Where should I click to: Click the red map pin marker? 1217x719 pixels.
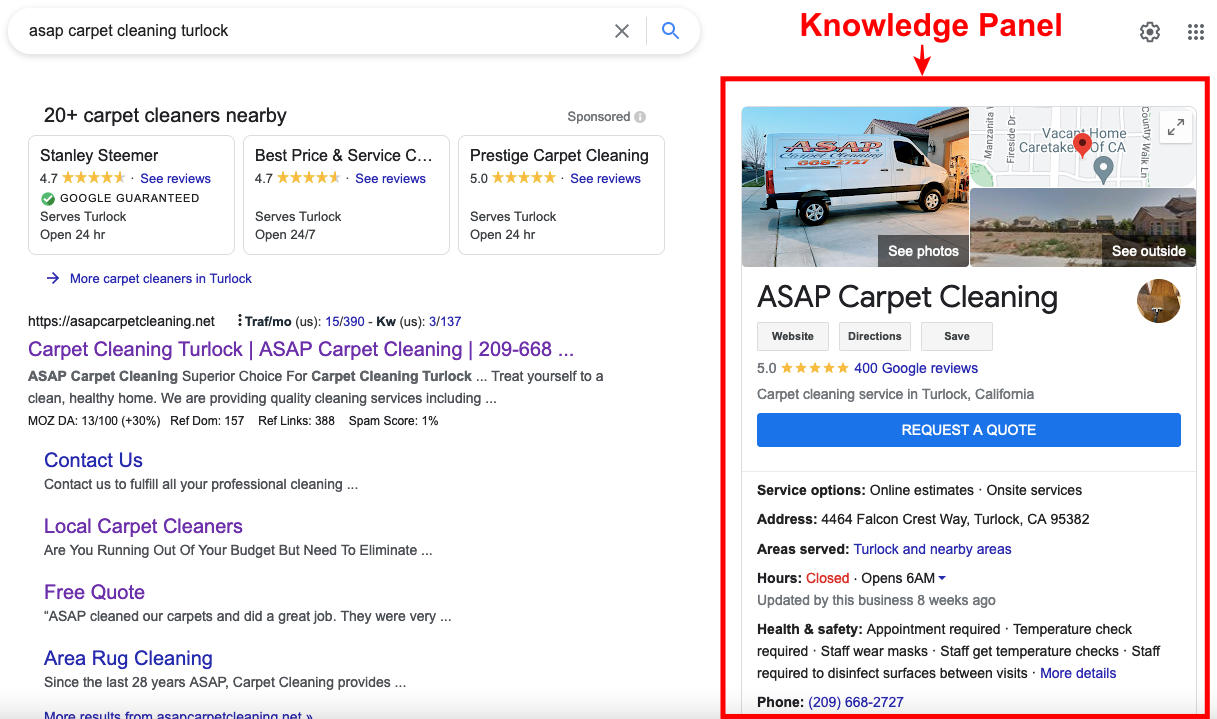pyautogui.click(x=1082, y=146)
